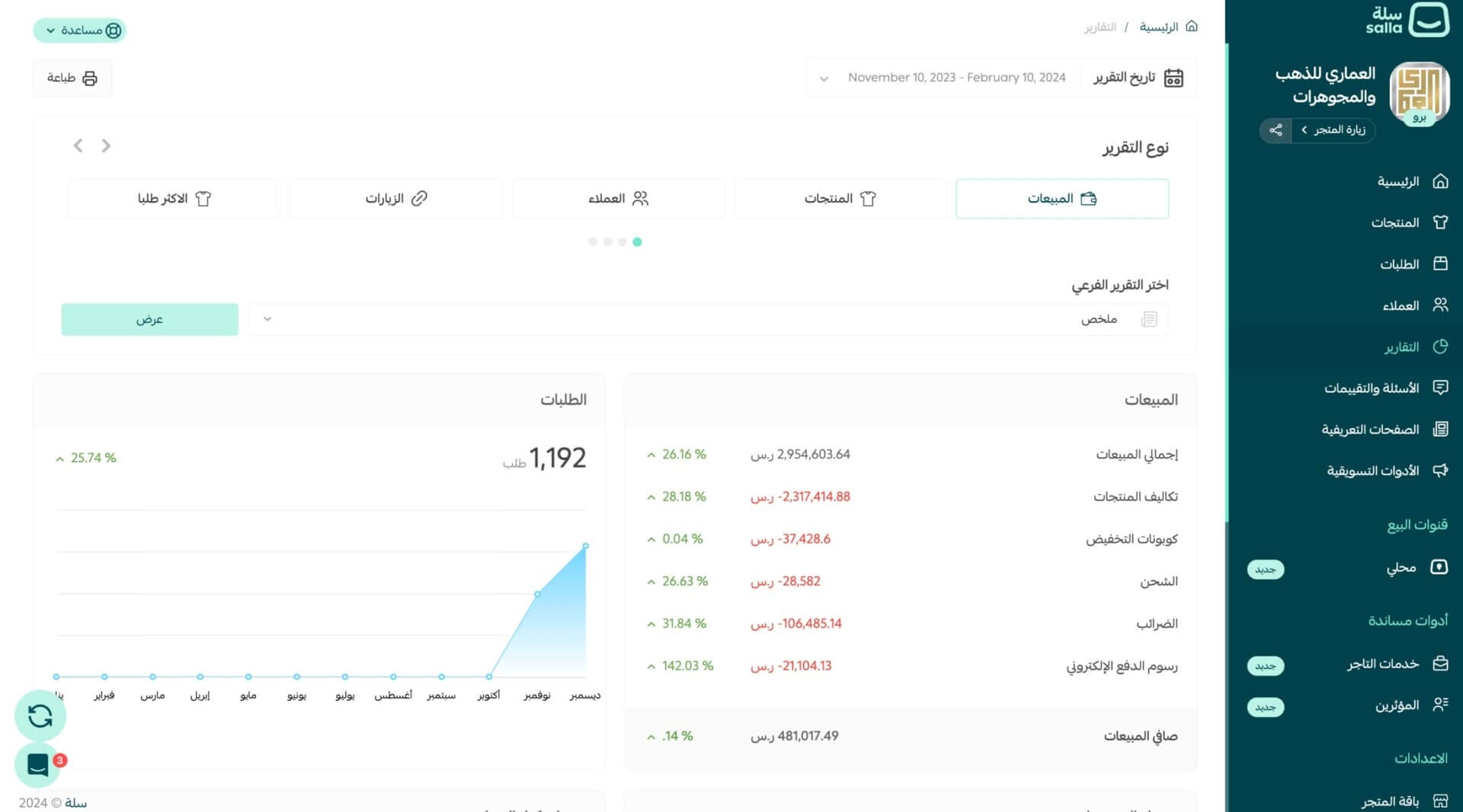Switch to the الزيارات report tab
The height and width of the screenshot is (812, 1463).
(x=395, y=199)
